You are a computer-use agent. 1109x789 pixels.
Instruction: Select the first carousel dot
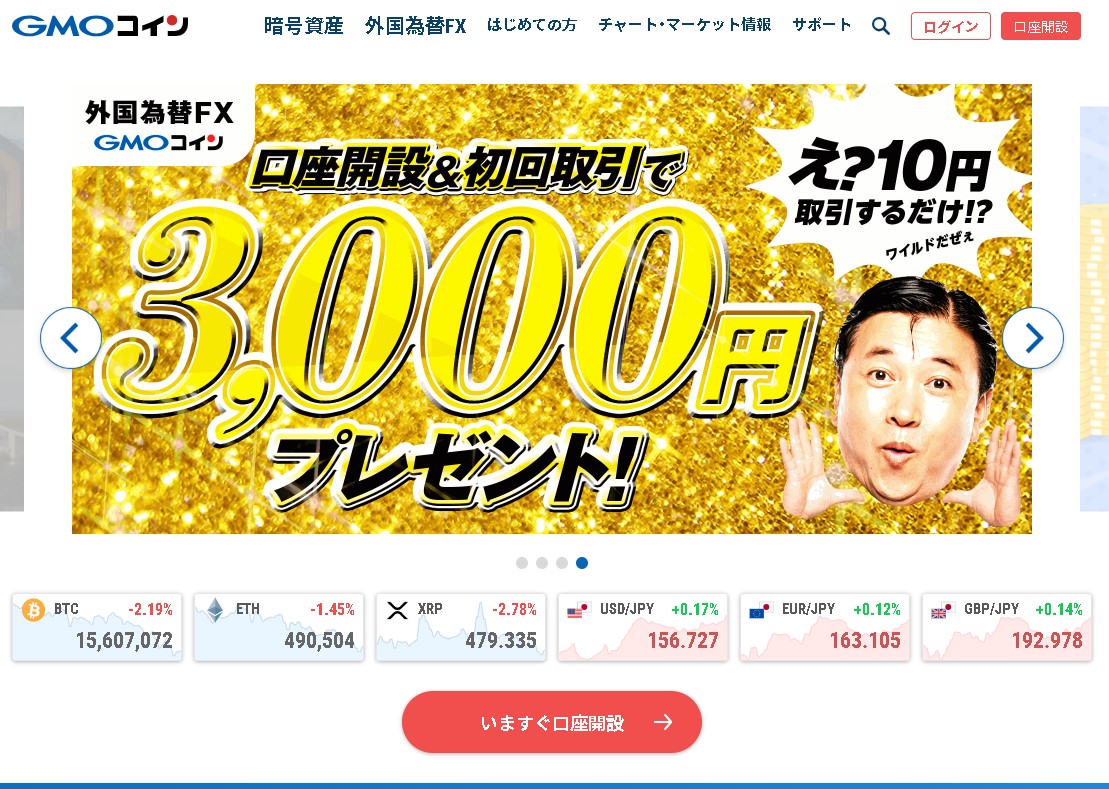[x=522, y=563]
